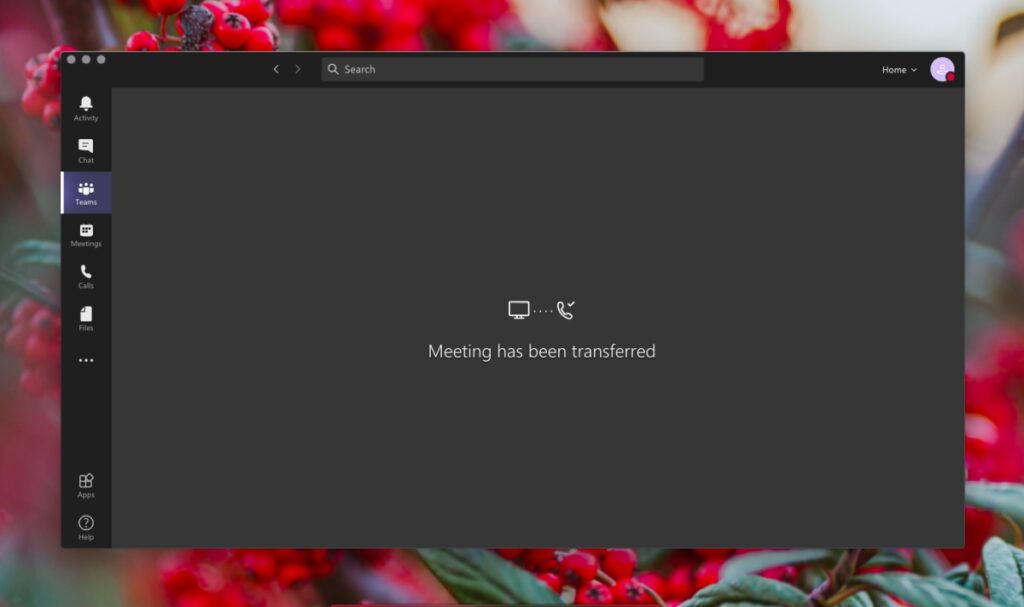Open the Activity feed
Screen dimensions: 1024x607
pyautogui.click(x=85, y=108)
